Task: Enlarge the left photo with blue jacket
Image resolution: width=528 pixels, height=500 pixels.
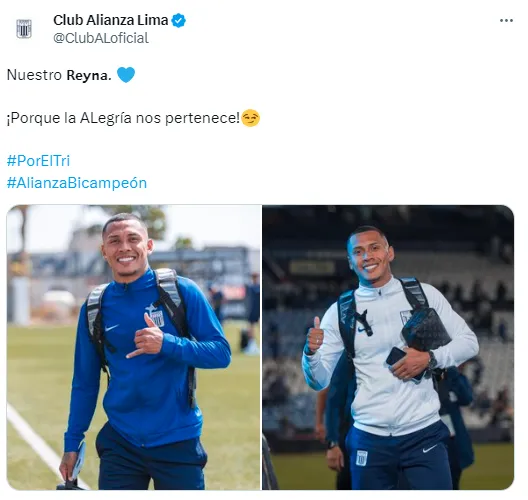Action: (134, 347)
